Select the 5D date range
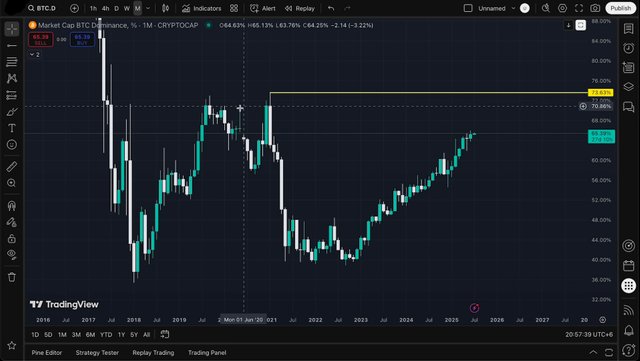Image resolution: width=640 pixels, height=361 pixels. (48, 334)
